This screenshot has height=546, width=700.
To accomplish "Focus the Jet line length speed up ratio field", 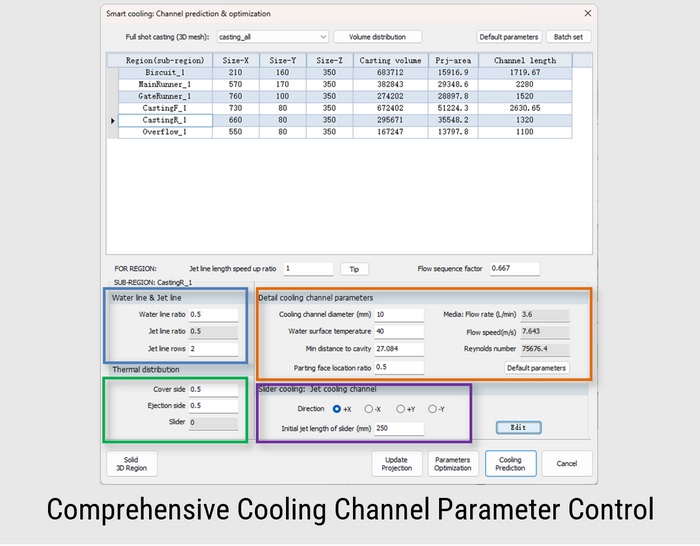I will click(308, 269).
